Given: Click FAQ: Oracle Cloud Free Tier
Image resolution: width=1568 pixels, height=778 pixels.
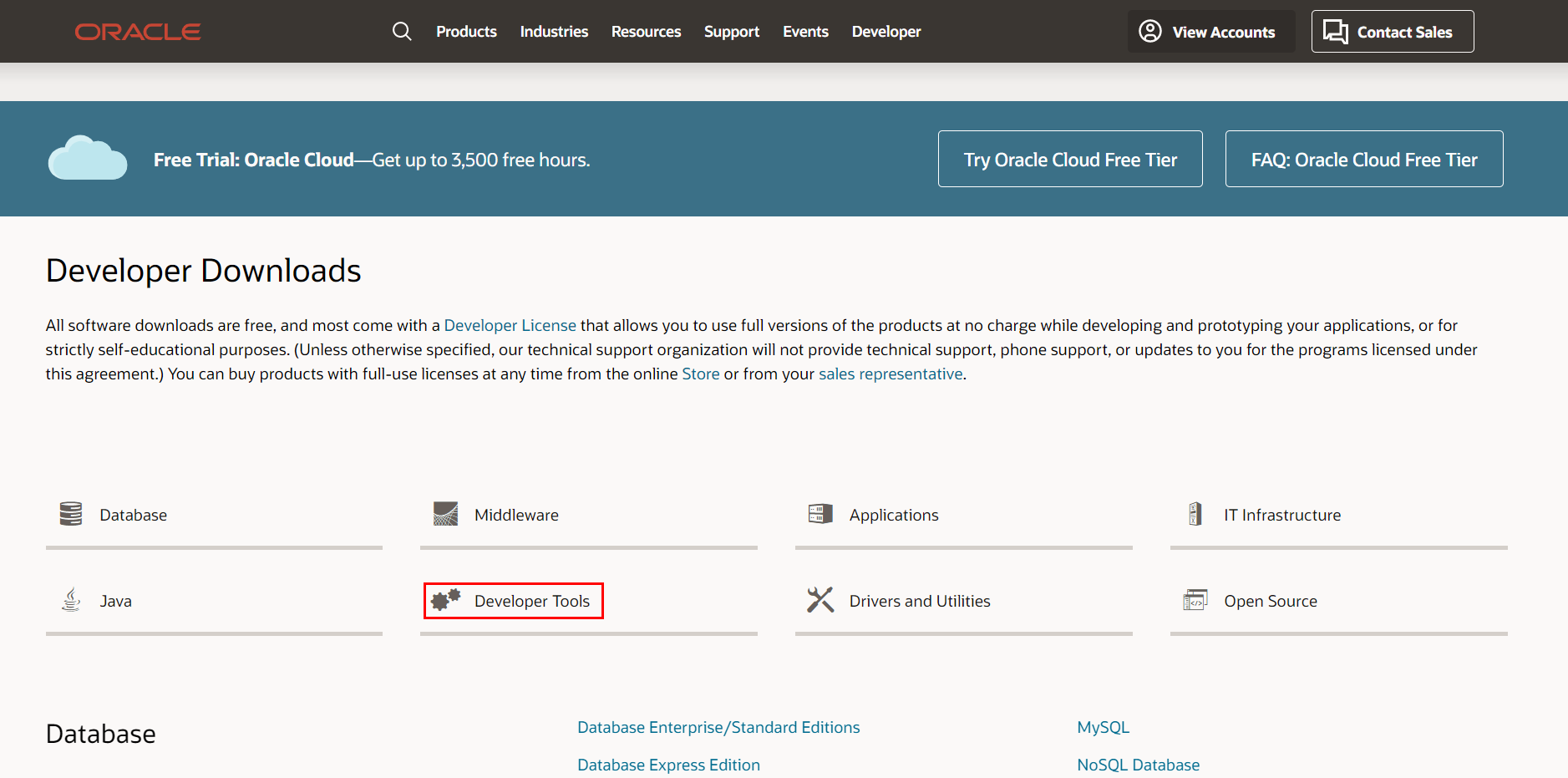Looking at the screenshot, I should tap(1364, 159).
